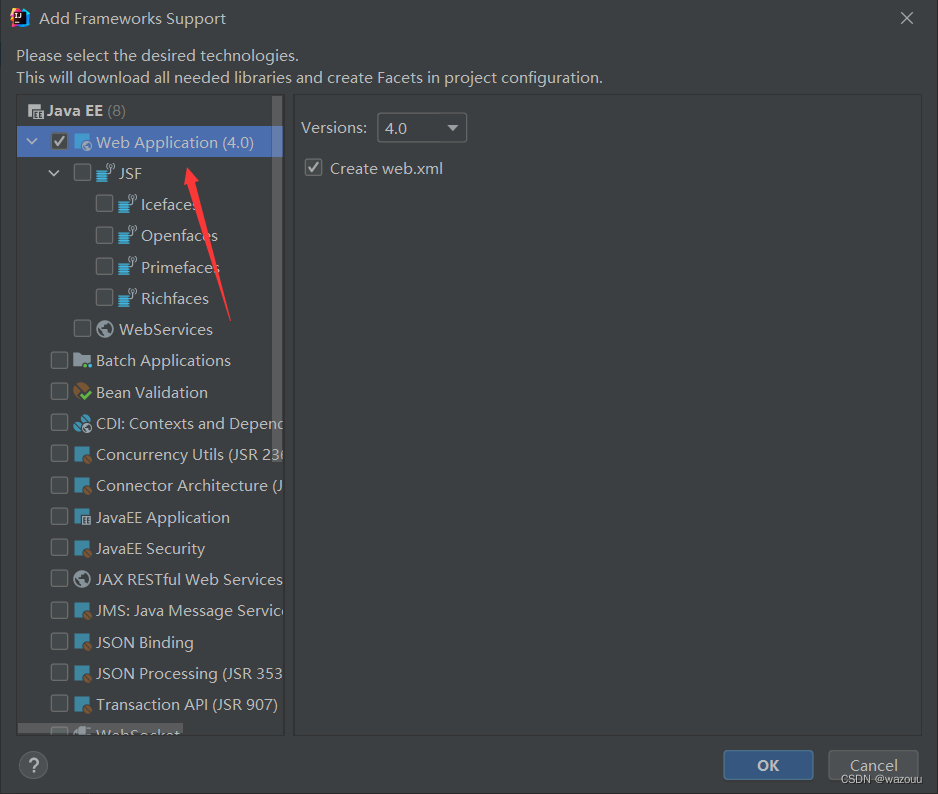Check the Batch Applications checkbox

point(59,360)
